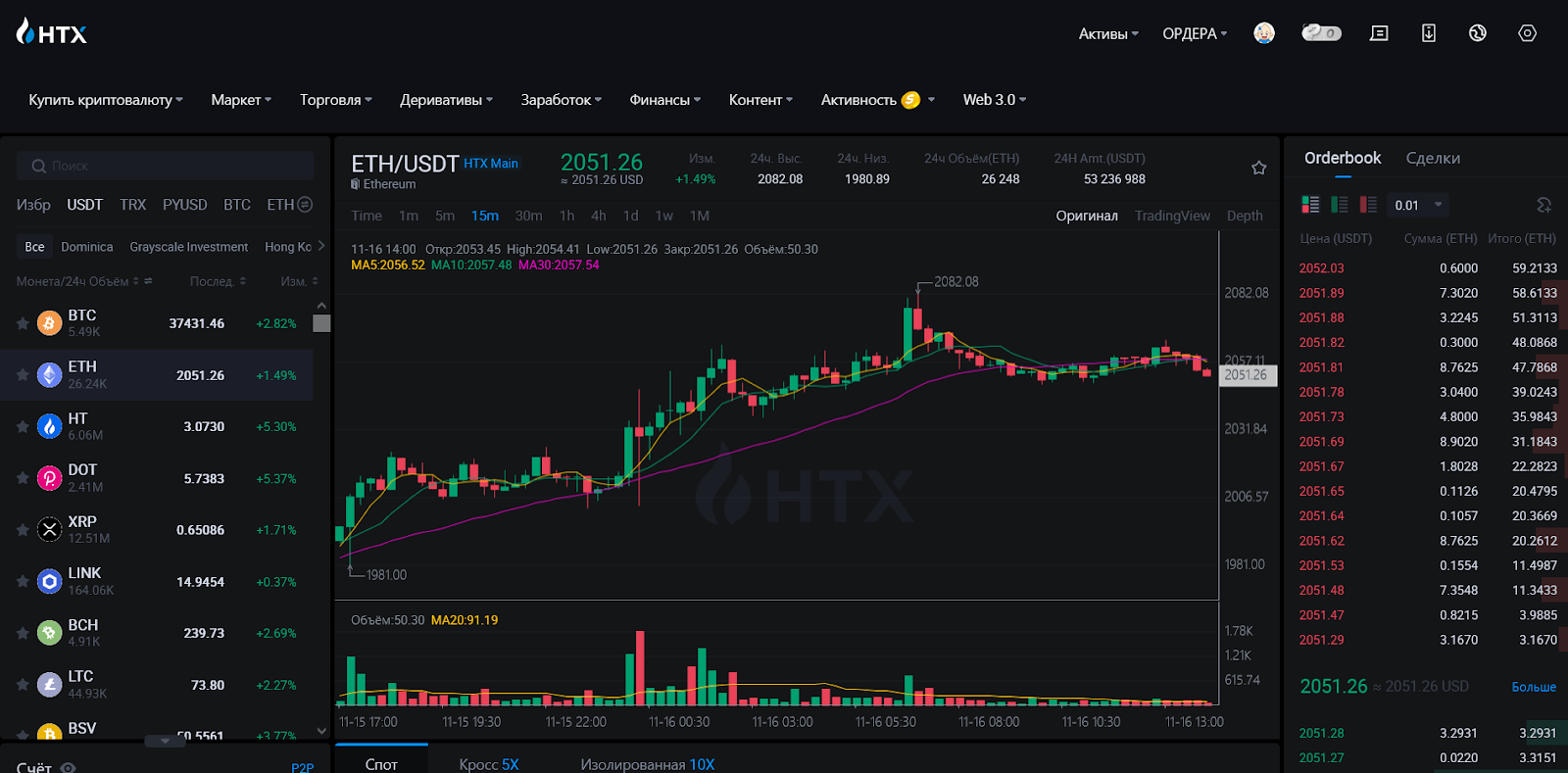The width and height of the screenshot is (1568, 773).
Task: Open the user avatar profile
Action: 1264,33
